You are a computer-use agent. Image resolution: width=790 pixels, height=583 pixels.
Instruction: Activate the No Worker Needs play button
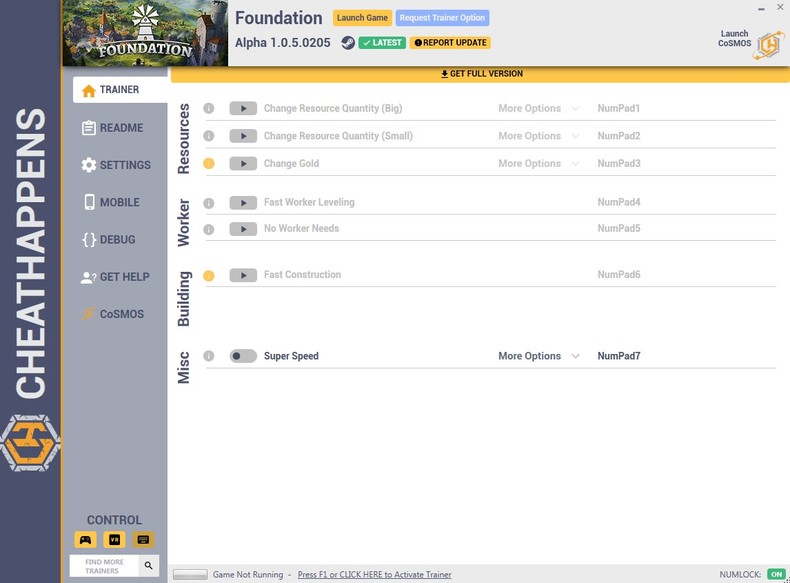click(243, 229)
